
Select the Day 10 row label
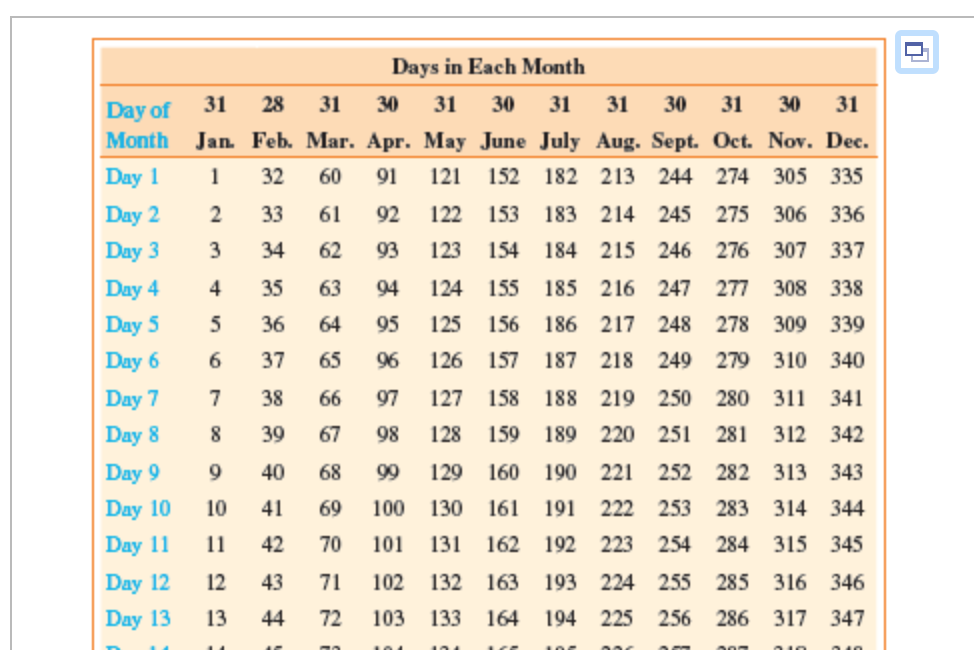[x=136, y=509]
